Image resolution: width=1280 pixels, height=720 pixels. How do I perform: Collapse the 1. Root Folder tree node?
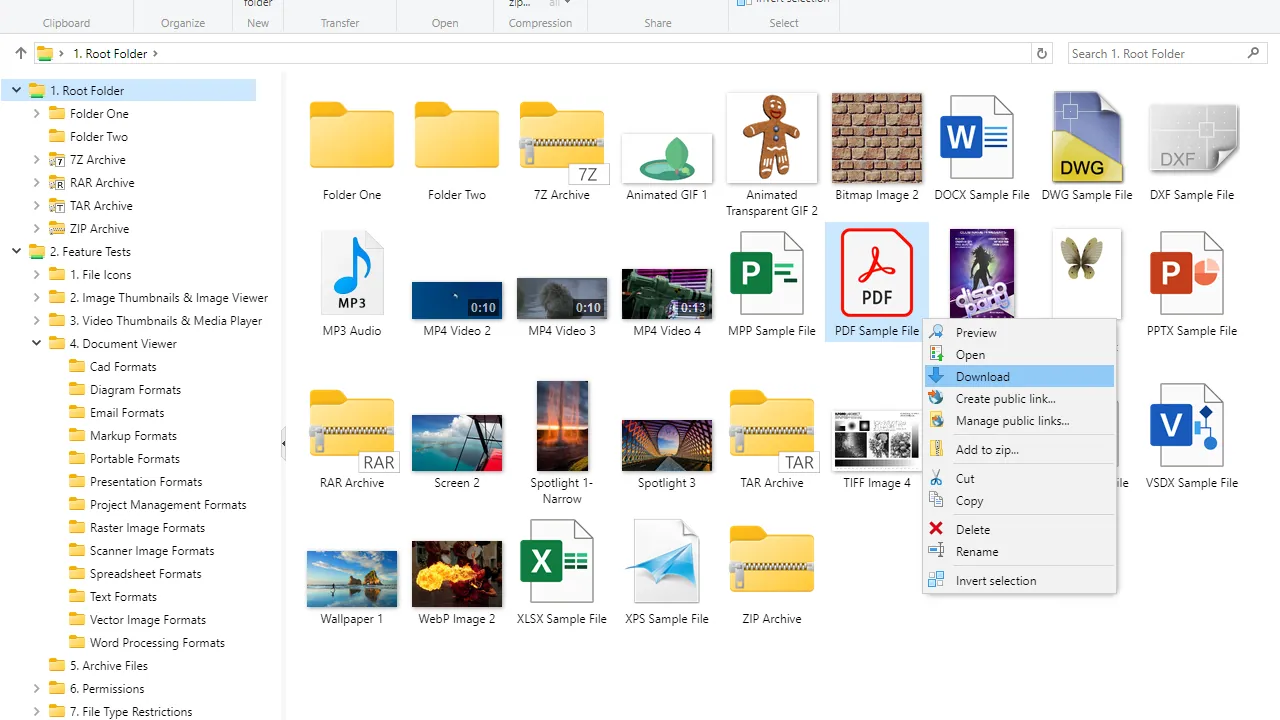coord(16,90)
